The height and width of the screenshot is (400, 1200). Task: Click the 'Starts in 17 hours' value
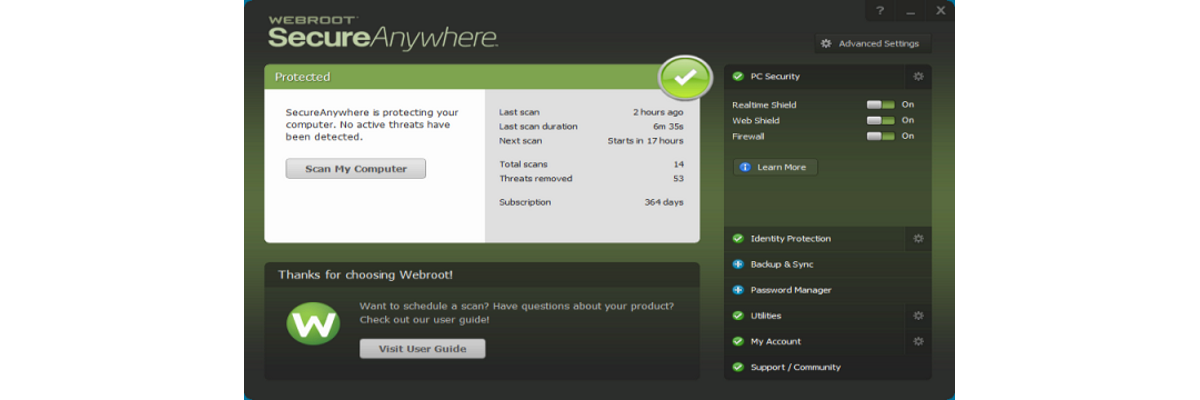[x=646, y=141]
